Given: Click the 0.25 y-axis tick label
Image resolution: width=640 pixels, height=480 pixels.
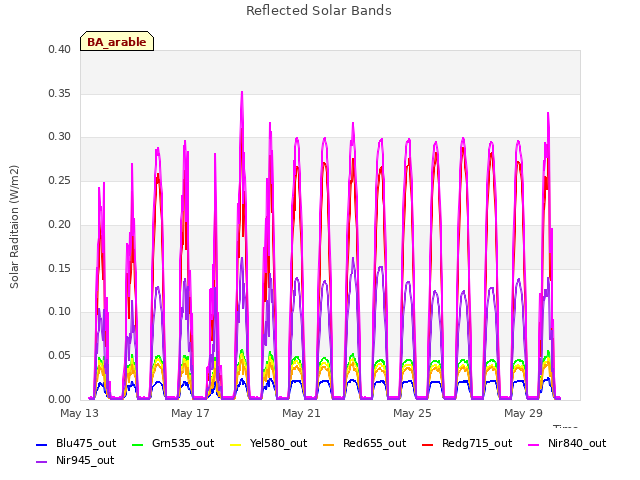Looking at the screenshot, I should [x=60, y=180].
